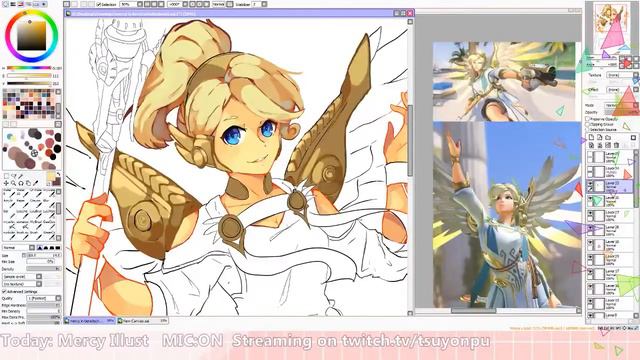Screen dimensions: 640x360
Task: Click the foreground color swatch
Action: tap(50, 176)
